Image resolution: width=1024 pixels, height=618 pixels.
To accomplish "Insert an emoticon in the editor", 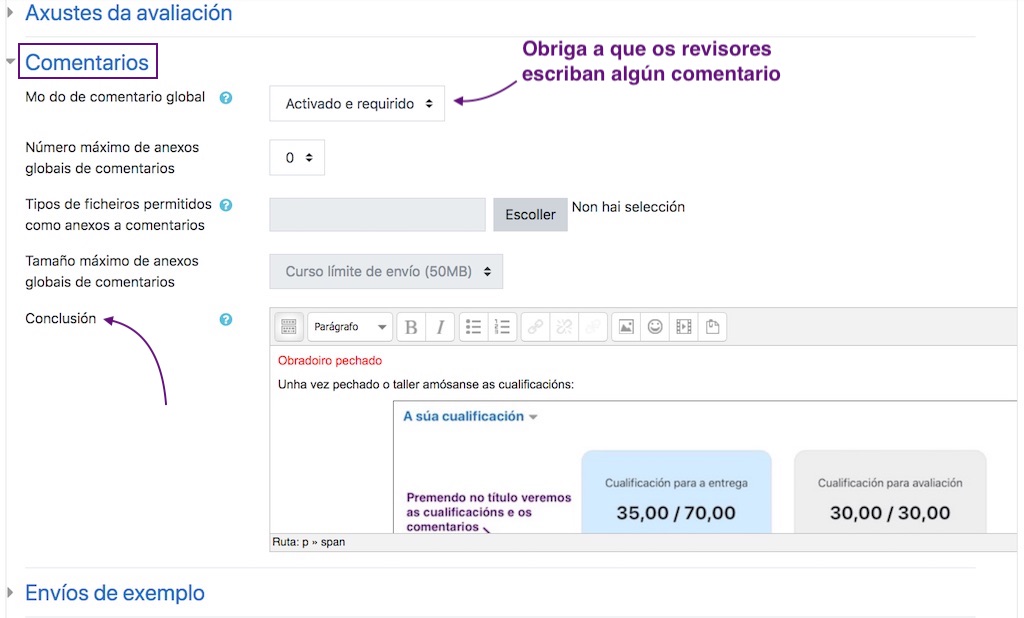I will [x=656, y=327].
